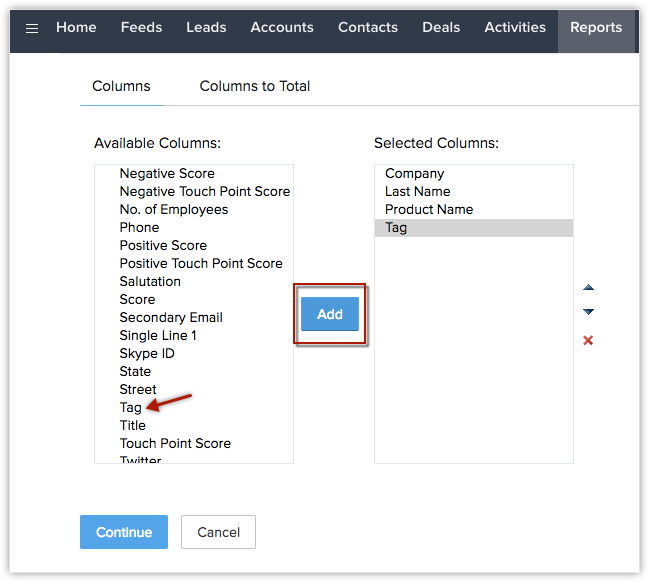Open the Reports menu tab
This screenshot has height=582, width=649.
click(x=596, y=27)
